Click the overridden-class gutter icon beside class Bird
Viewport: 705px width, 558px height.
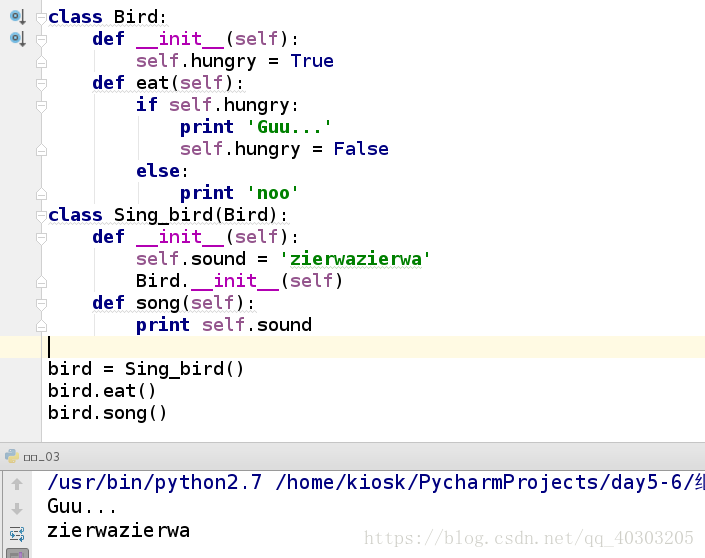coord(18,17)
